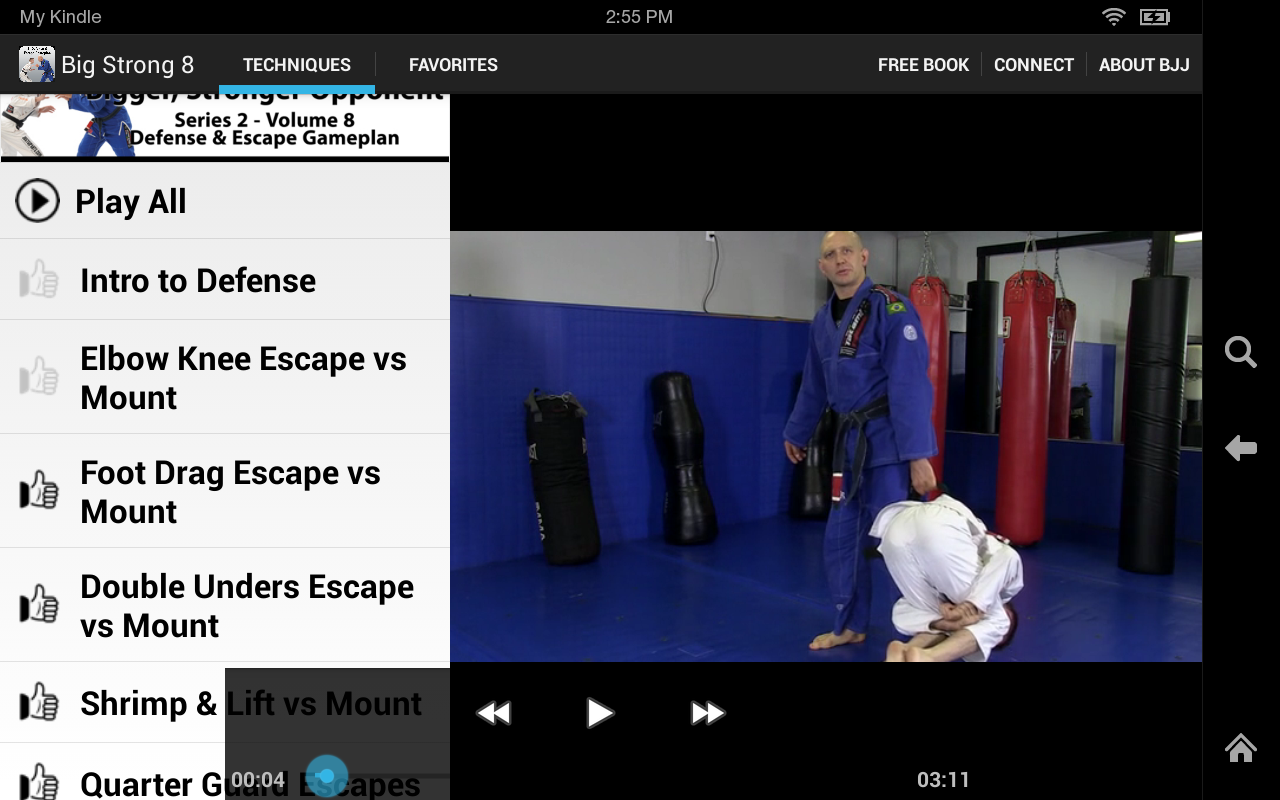The width and height of the screenshot is (1280, 800).
Task: Open the TECHNIQUES tab
Action: pos(297,64)
